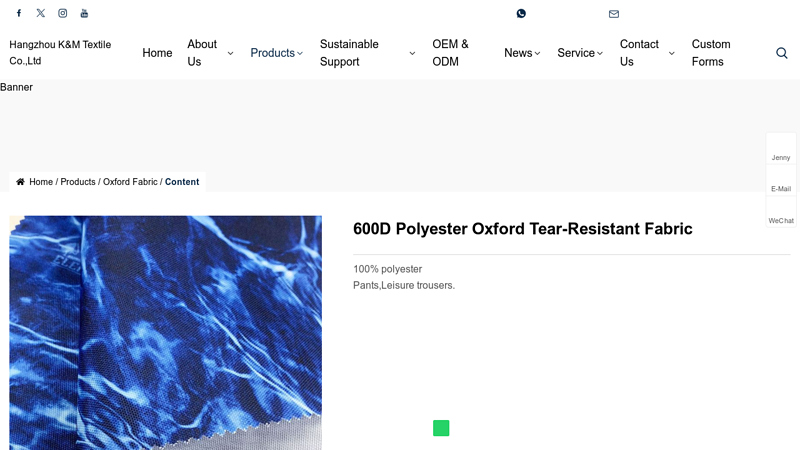Open search with the magnifier icon
Image resolution: width=800 pixels, height=450 pixels.
[x=782, y=53]
